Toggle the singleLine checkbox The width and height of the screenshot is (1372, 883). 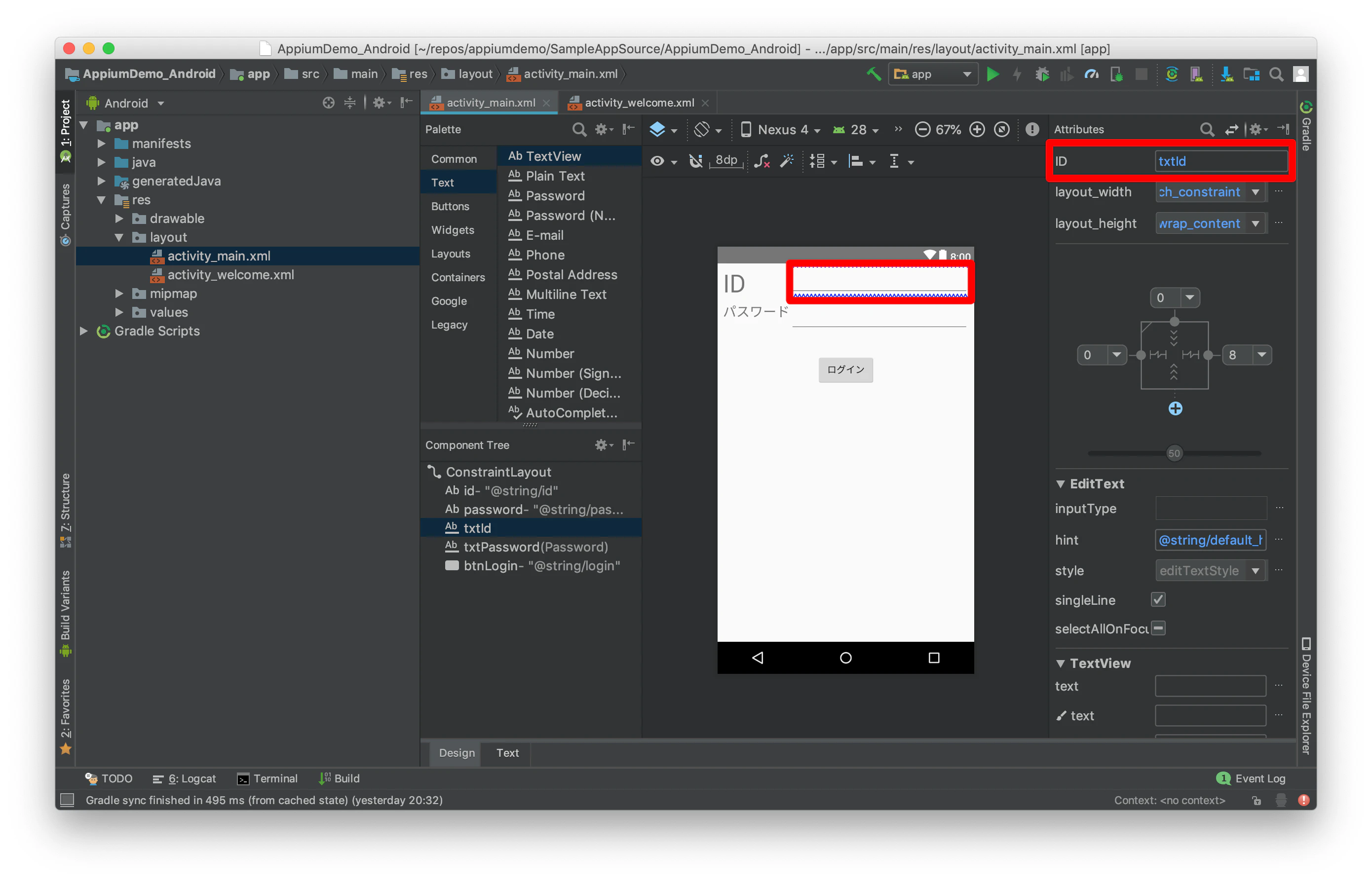tap(1158, 600)
